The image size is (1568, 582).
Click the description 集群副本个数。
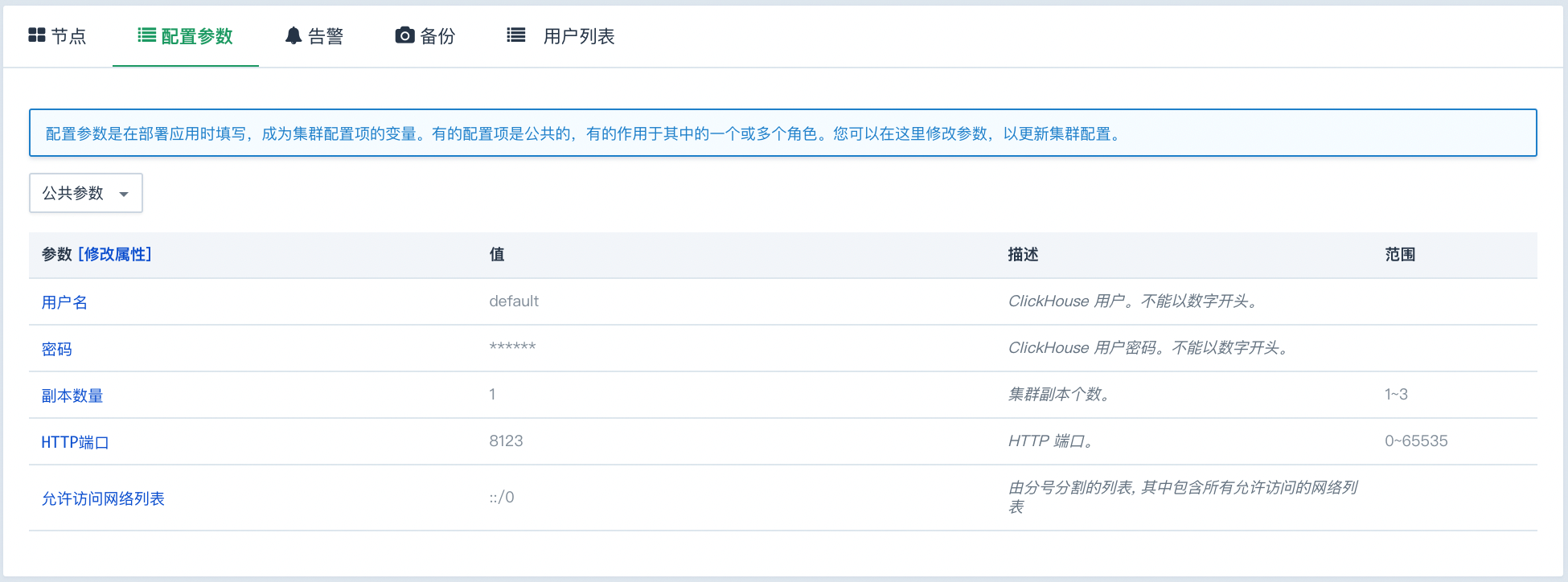pyautogui.click(x=1060, y=395)
